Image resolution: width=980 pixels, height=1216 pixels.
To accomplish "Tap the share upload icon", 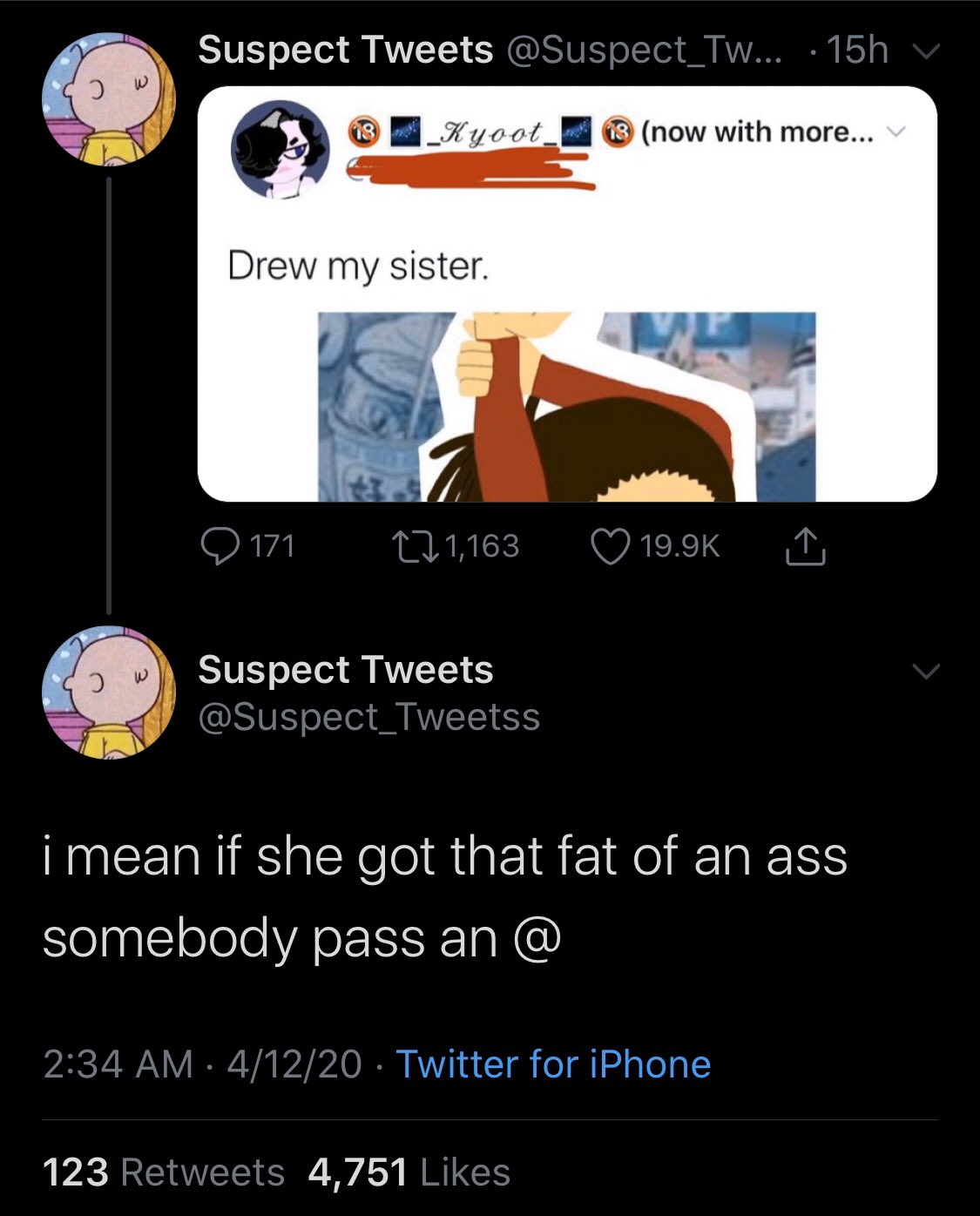I will (x=806, y=547).
